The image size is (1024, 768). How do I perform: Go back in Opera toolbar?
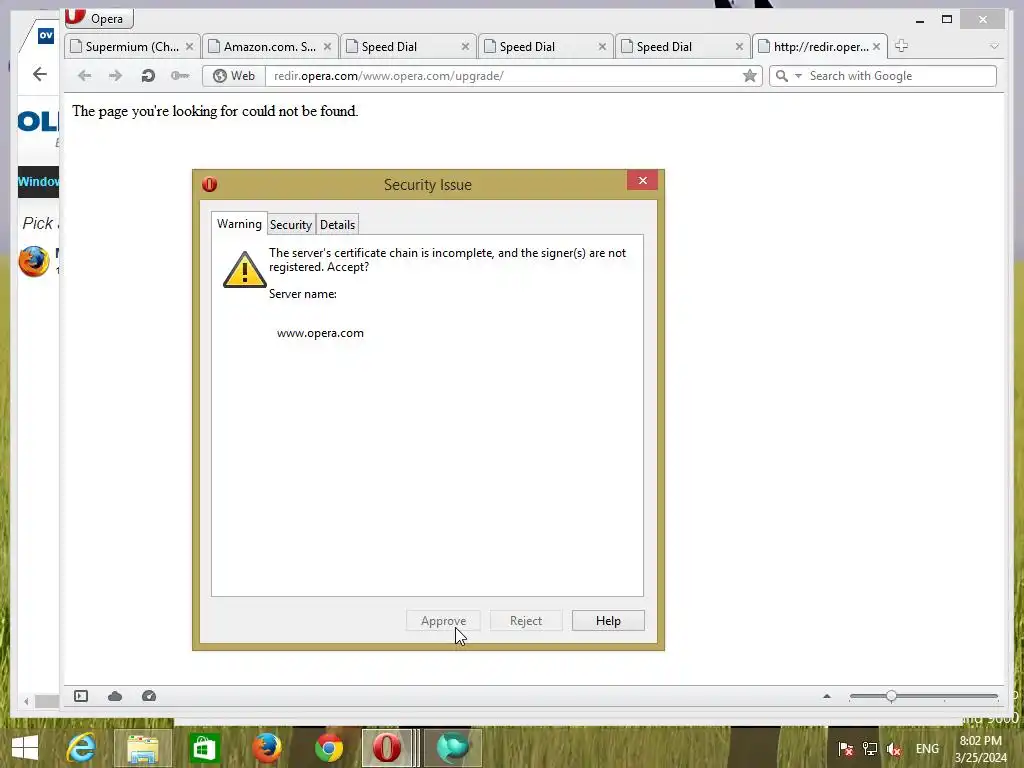[84, 76]
